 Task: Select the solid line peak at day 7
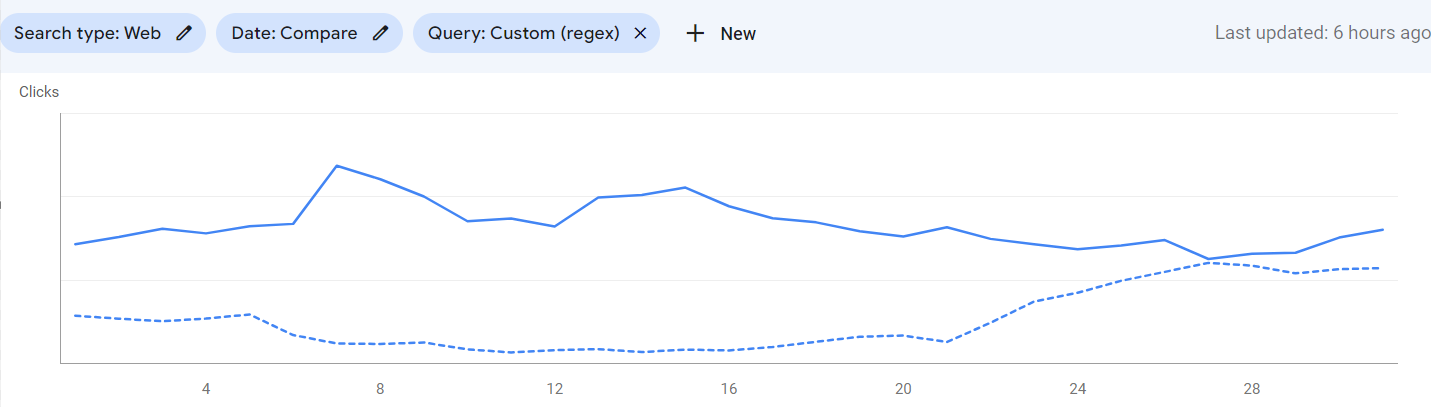tap(337, 166)
